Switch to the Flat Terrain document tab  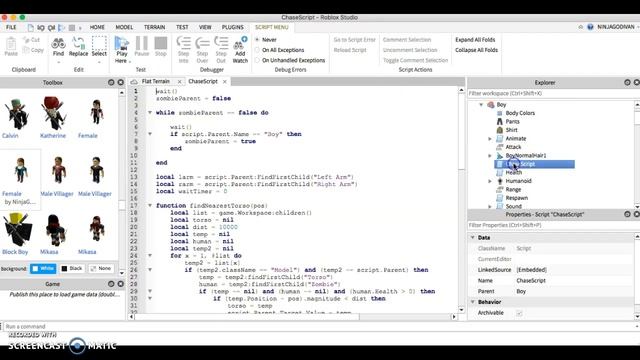pos(155,82)
